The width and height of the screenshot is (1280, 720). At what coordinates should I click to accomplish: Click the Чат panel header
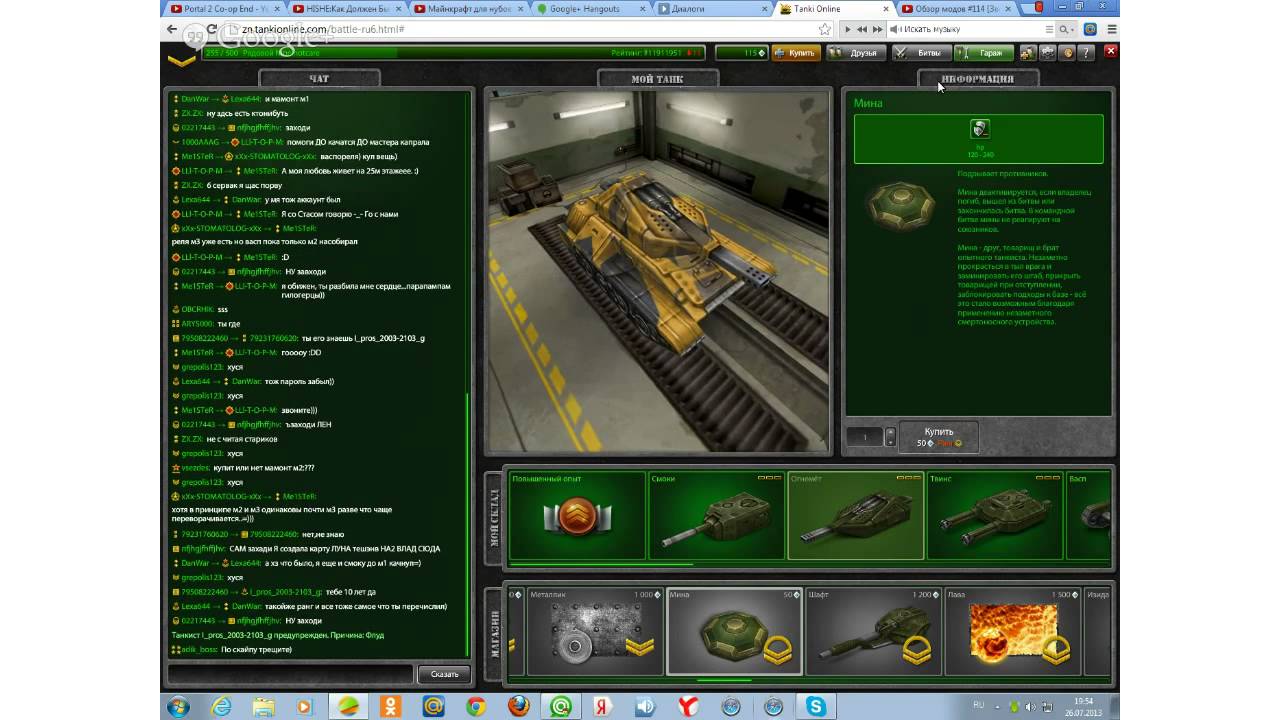319,79
